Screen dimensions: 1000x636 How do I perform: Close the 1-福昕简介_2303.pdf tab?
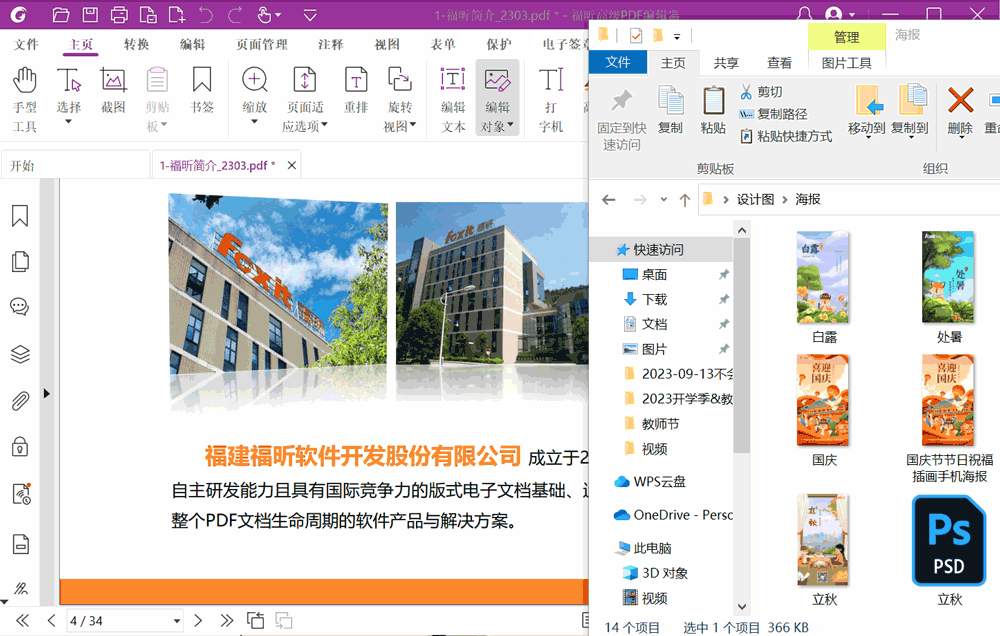click(x=291, y=165)
